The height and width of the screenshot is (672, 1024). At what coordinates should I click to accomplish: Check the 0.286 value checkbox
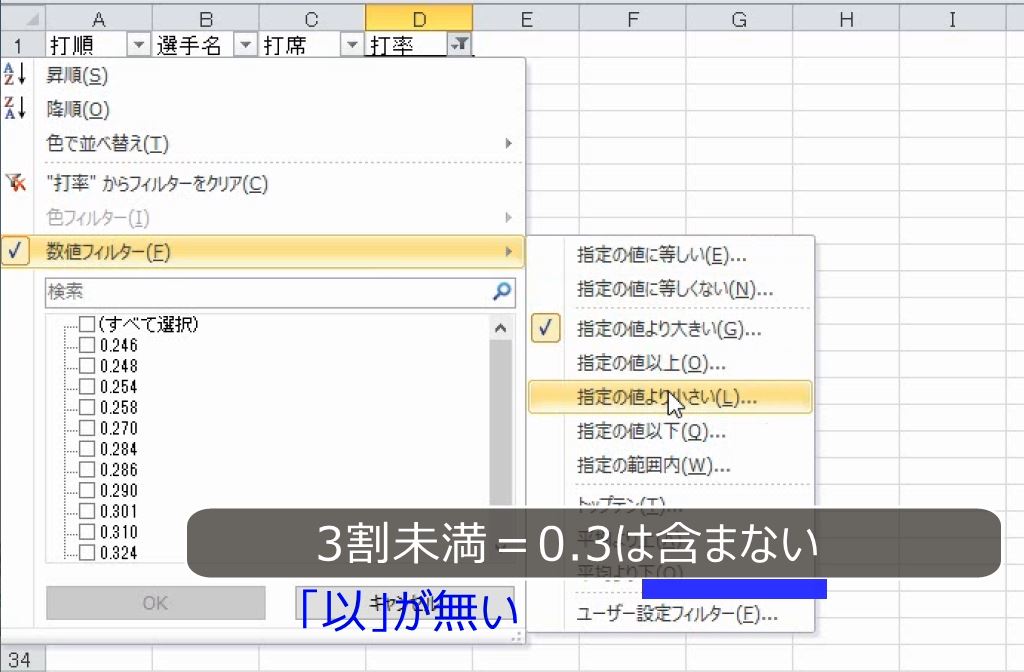(86, 470)
